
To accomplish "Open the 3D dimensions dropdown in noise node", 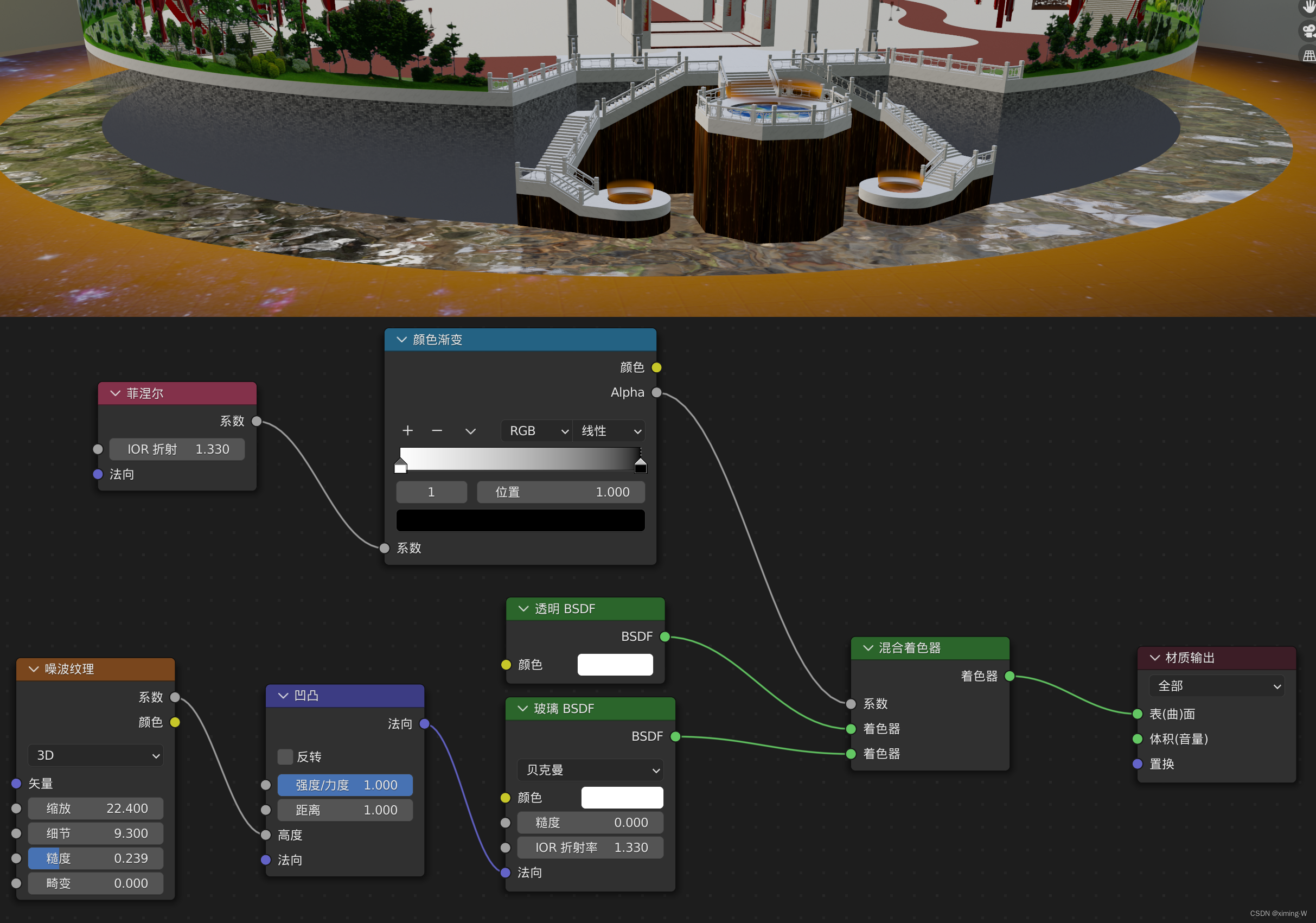I will [x=95, y=755].
